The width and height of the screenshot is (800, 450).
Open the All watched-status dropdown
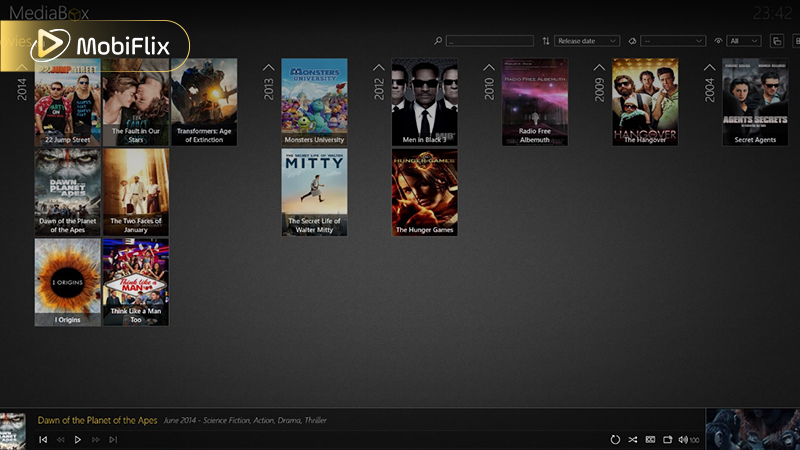744,41
